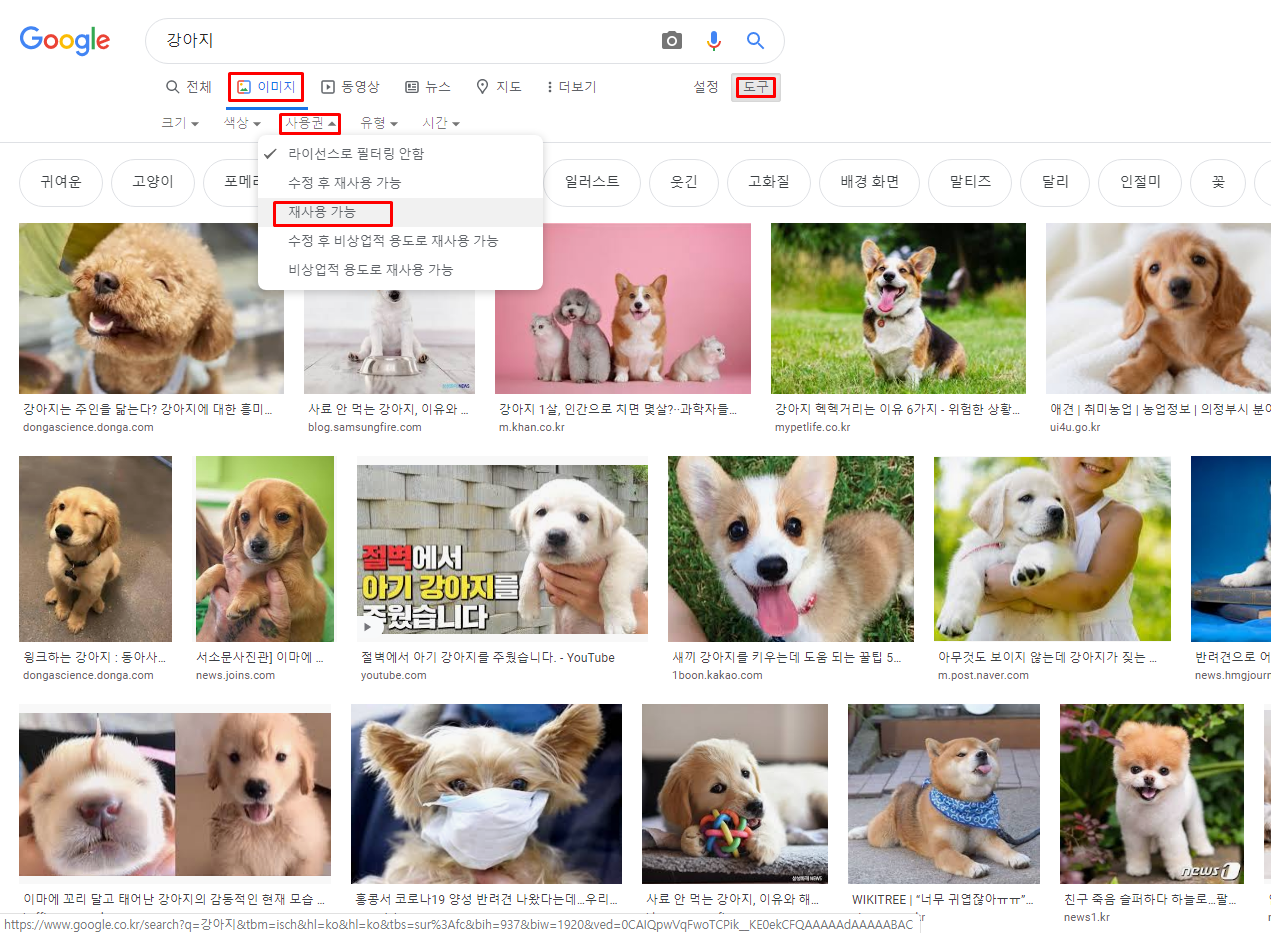1271x933 pixels.
Task: Open WIKITREE shiba with blue bandana image
Action: pyautogui.click(x=944, y=794)
